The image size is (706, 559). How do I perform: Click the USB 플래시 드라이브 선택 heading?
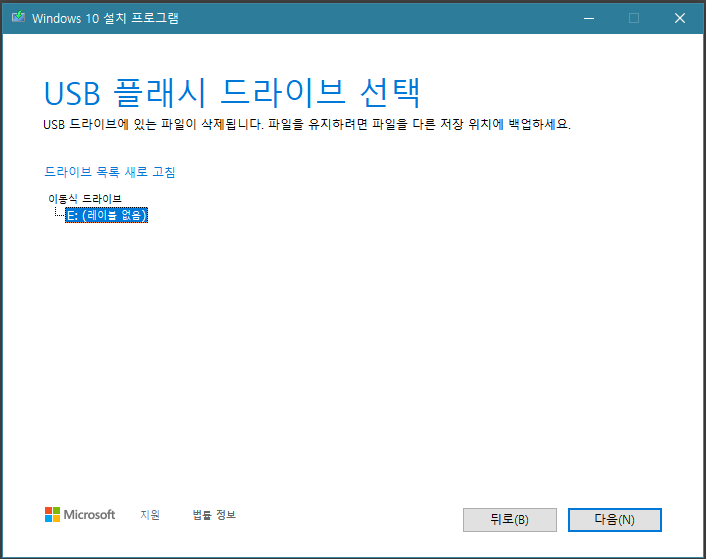tap(232, 93)
